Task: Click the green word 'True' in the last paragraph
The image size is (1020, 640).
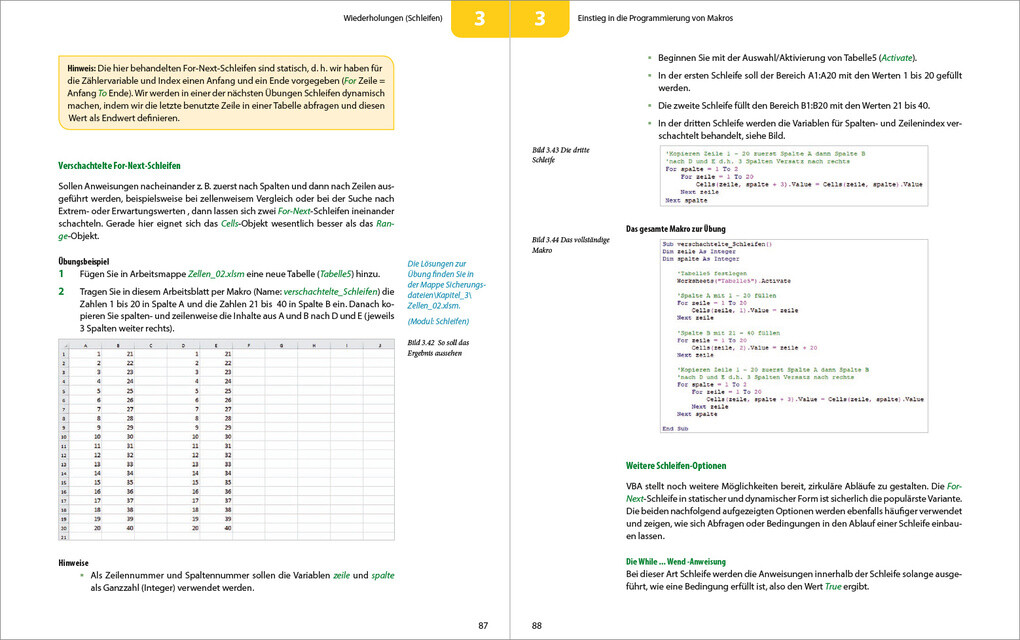Action: pyautogui.click(x=833, y=587)
